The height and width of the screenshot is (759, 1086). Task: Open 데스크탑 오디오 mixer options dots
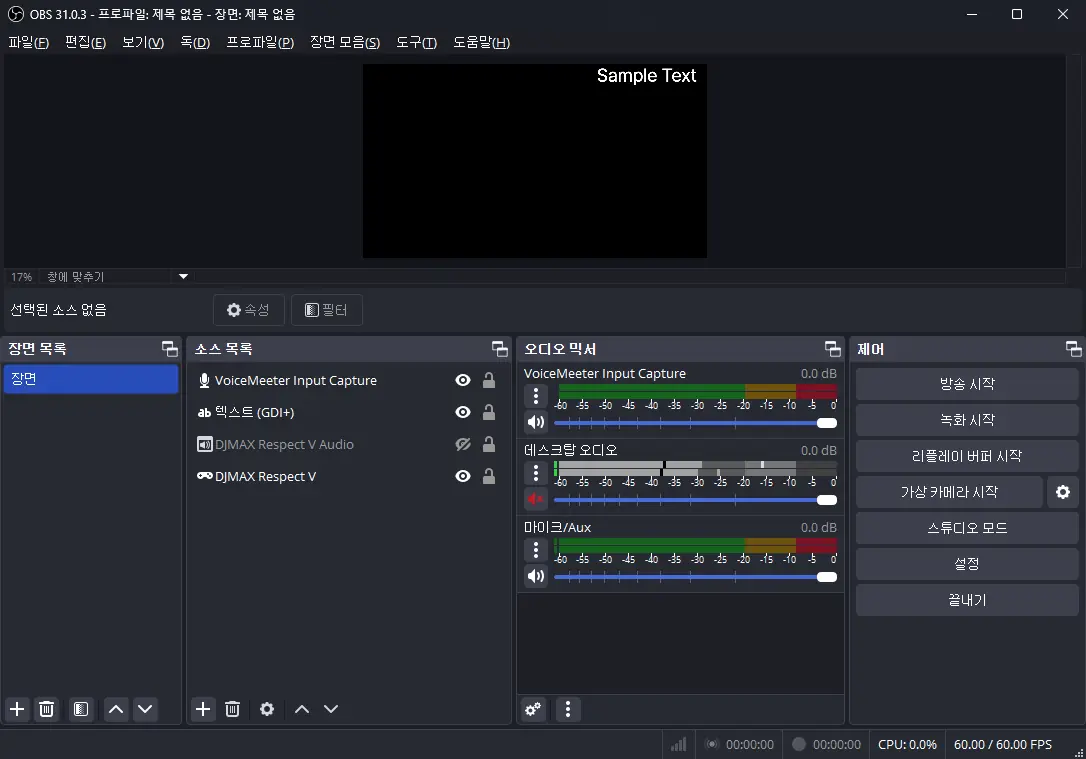pos(535,473)
